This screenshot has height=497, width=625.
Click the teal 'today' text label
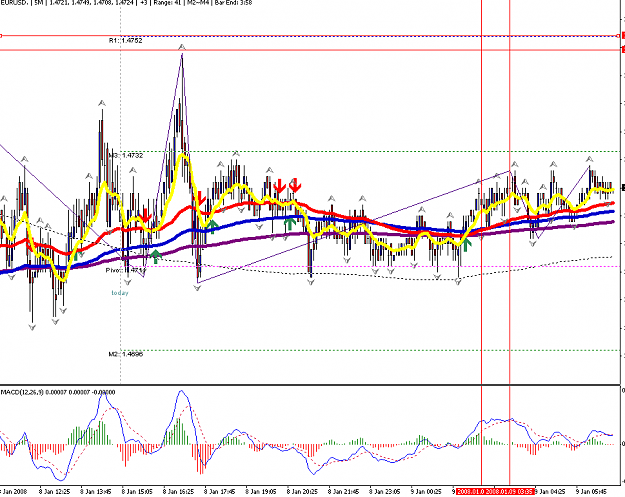tap(120, 293)
